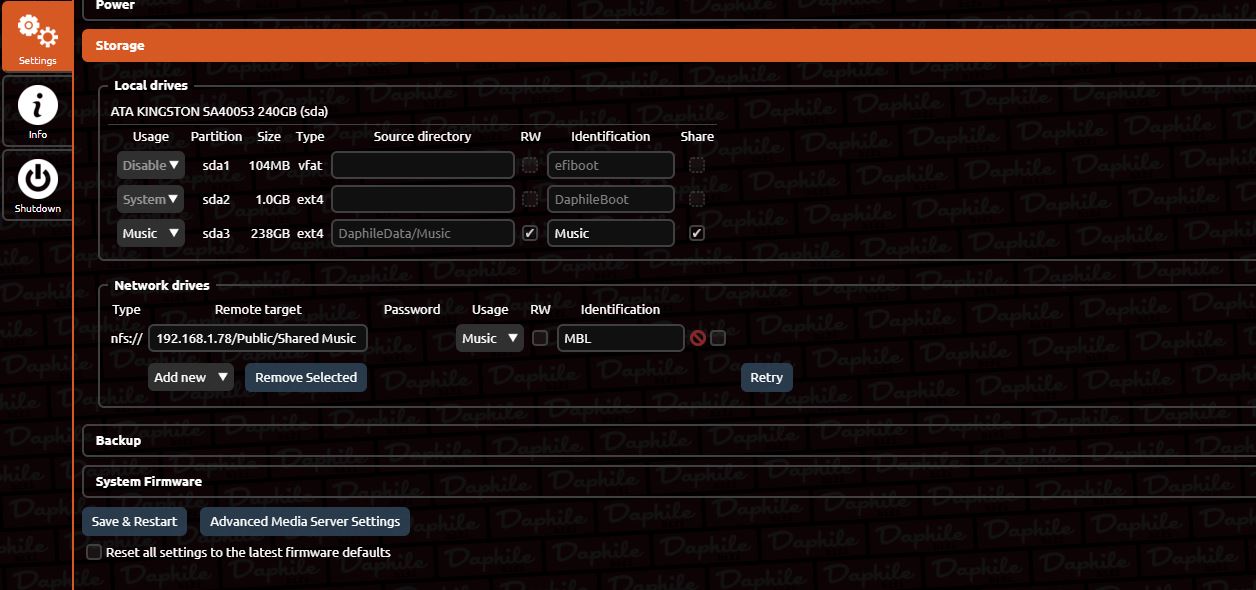Open the Add new network drive dropdown
This screenshot has width=1256, height=590.
coord(191,377)
